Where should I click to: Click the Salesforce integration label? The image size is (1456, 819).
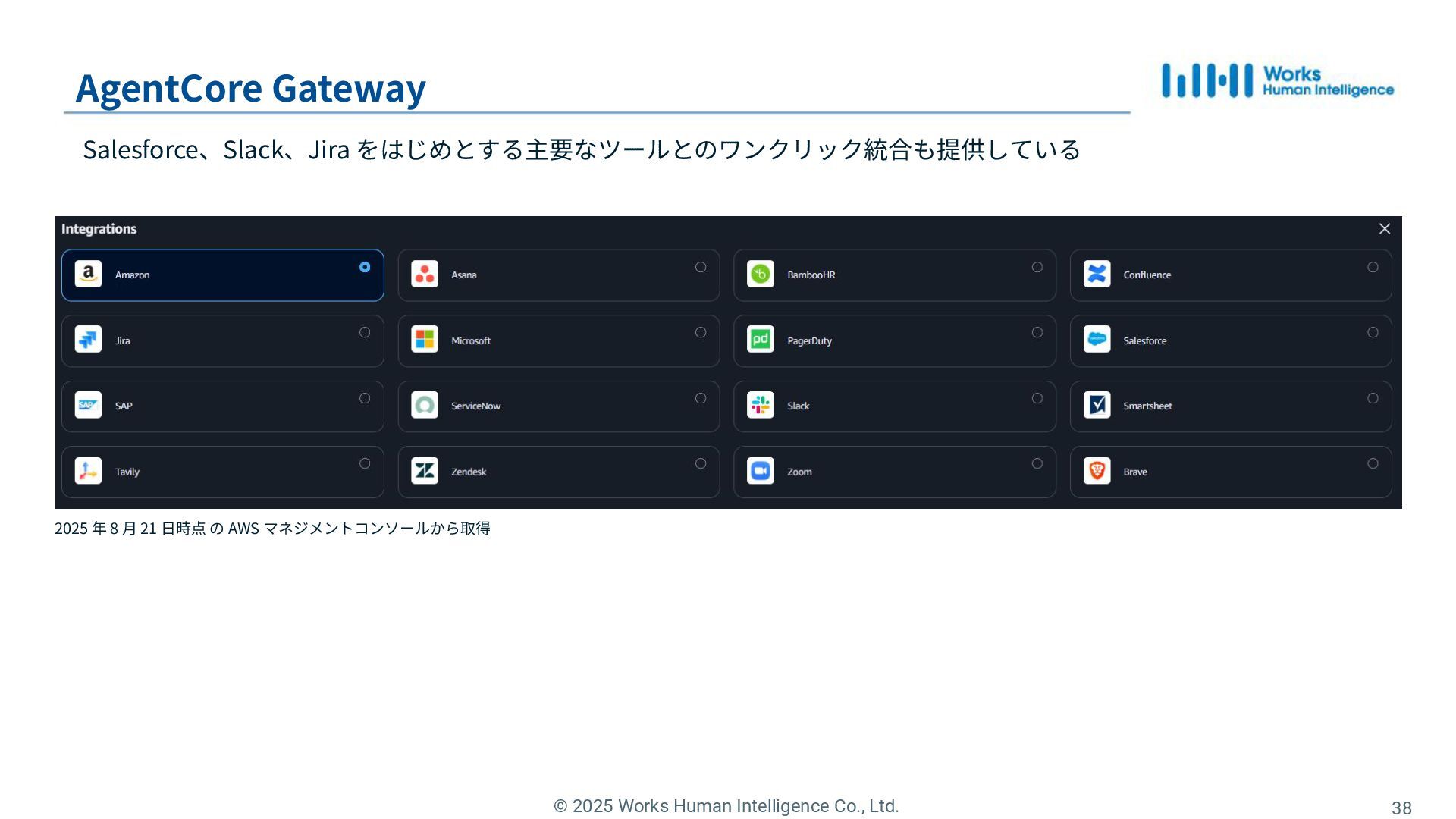pos(1144,341)
